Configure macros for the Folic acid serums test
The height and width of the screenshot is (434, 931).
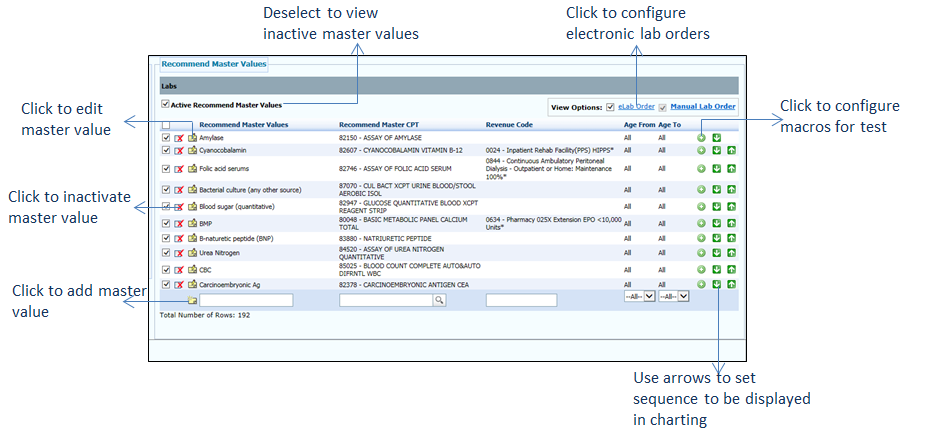701,168
